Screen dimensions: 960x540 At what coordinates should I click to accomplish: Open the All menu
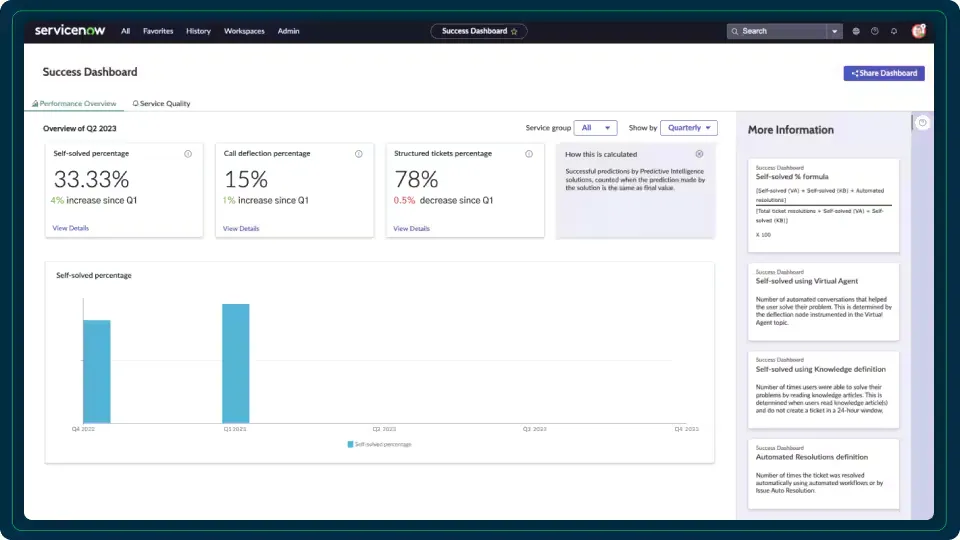pyautogui.click(x=126, y=31)
